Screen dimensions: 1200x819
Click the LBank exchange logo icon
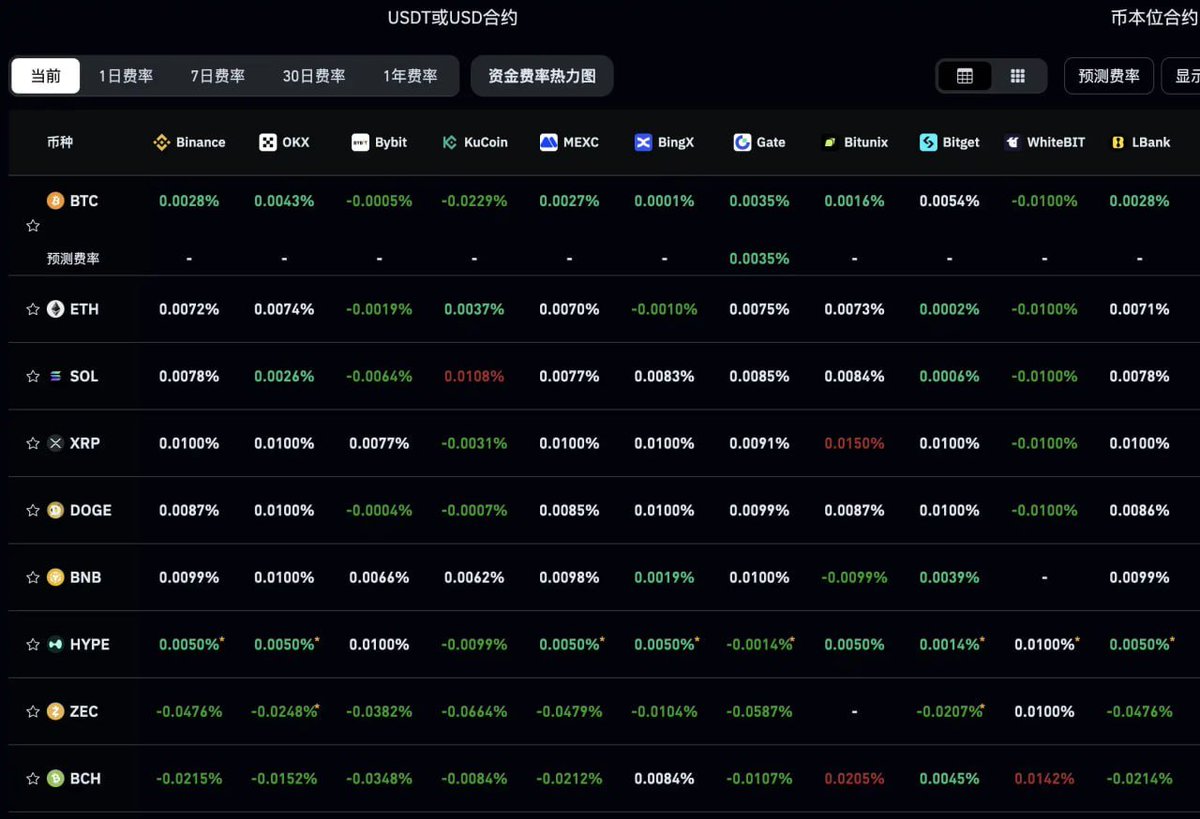pos(1118,143)
